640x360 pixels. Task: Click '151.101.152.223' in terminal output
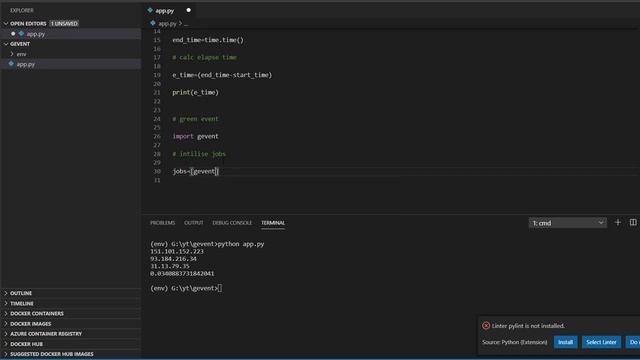[177, 251]
